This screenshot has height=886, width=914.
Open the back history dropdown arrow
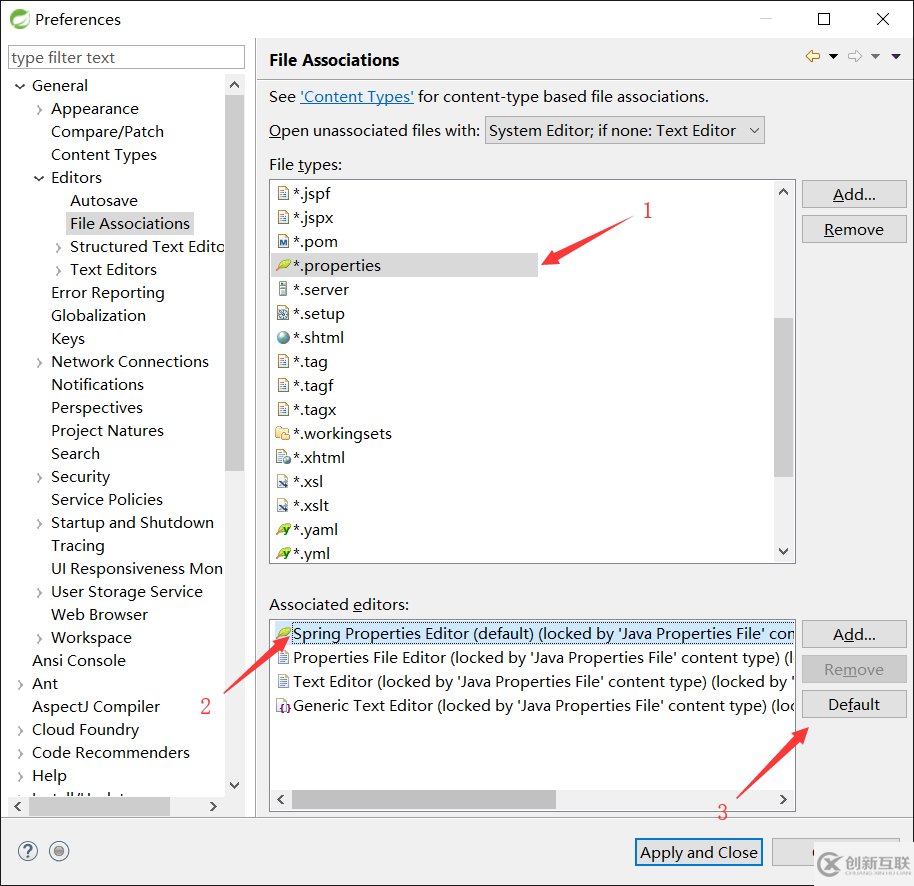pyautogui.click(x=834, y=57)
